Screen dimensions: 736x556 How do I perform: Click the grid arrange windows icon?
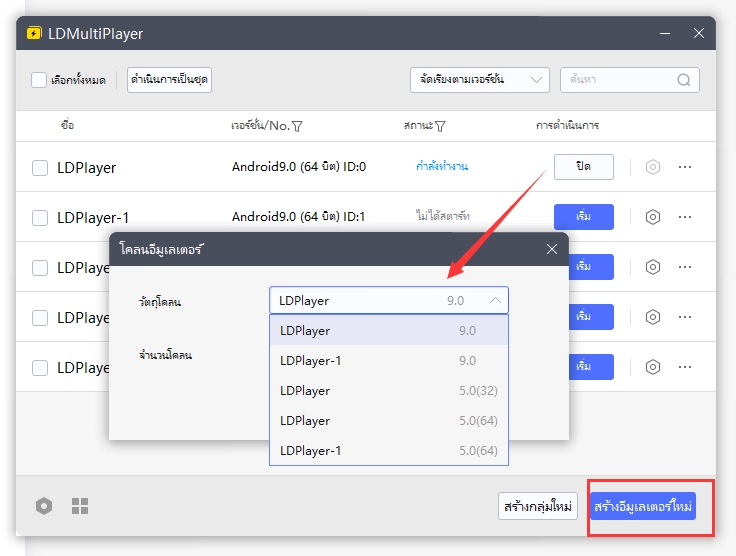(80, 506)
